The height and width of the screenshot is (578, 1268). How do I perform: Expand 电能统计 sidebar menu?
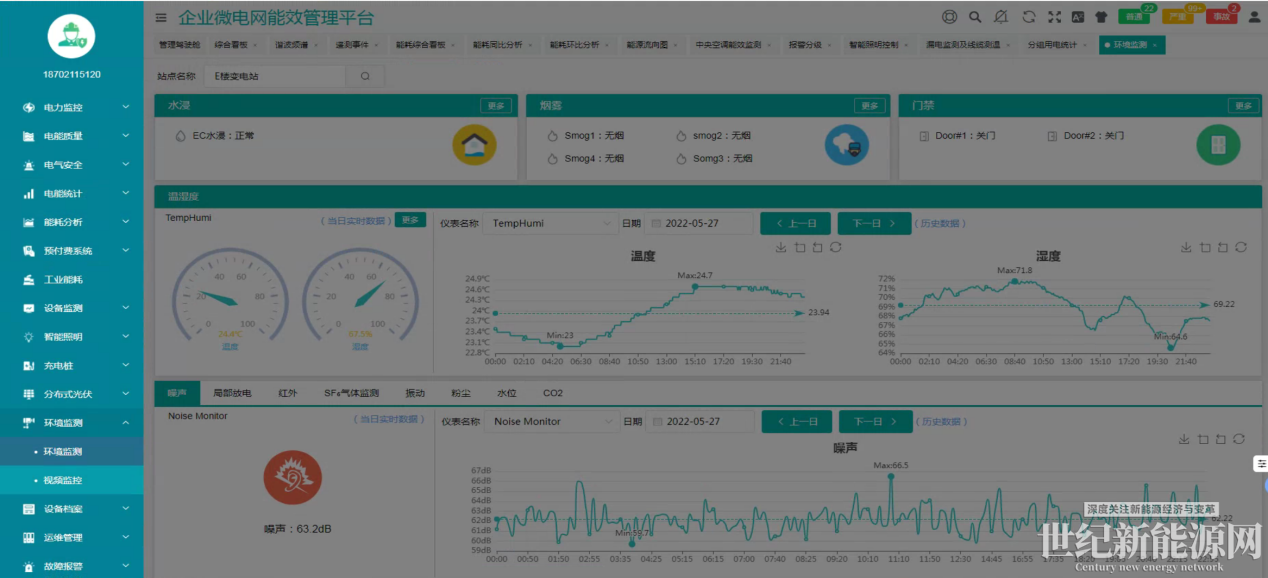pos(72,193)
